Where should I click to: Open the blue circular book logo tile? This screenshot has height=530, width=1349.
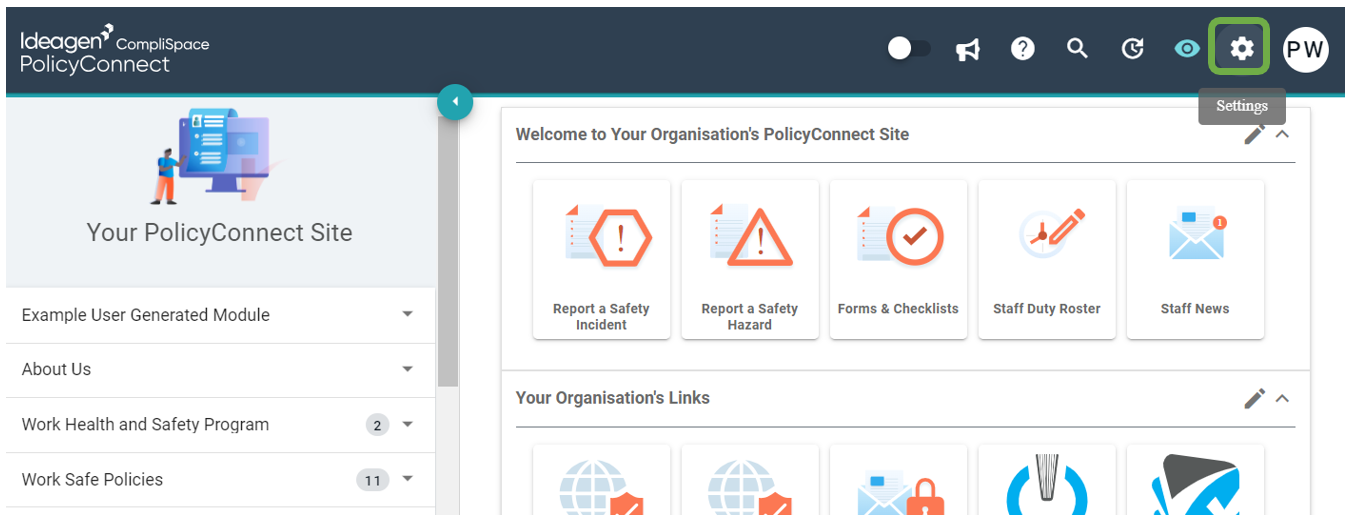coord(1047,481)
